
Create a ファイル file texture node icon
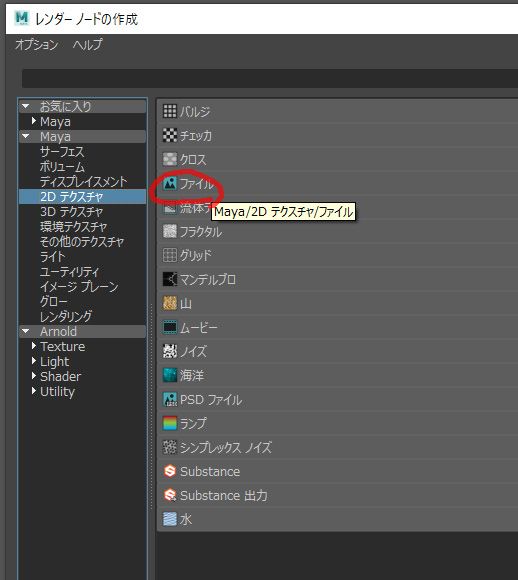coord(170,183)
